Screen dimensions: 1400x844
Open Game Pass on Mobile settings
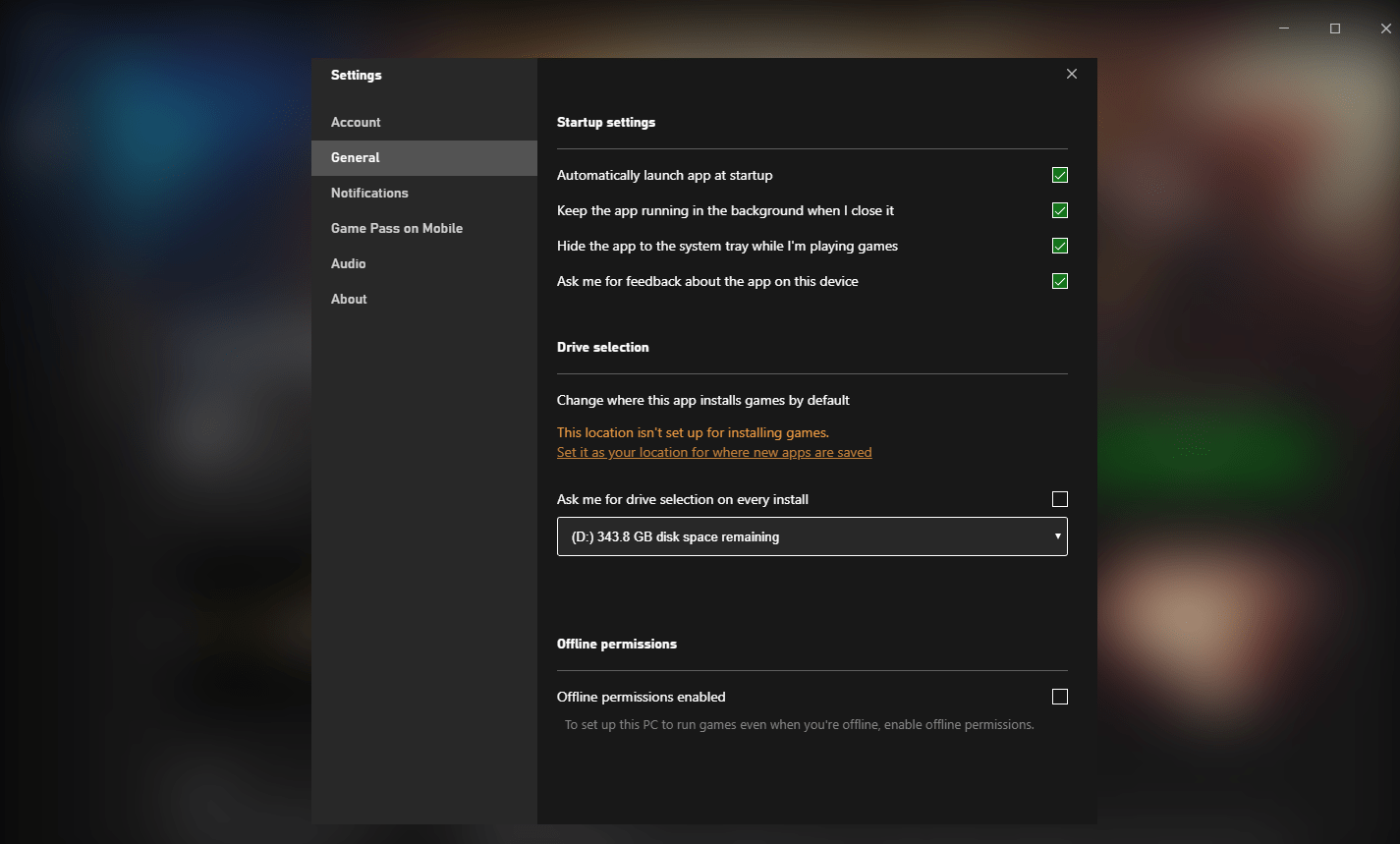[397, 228]
